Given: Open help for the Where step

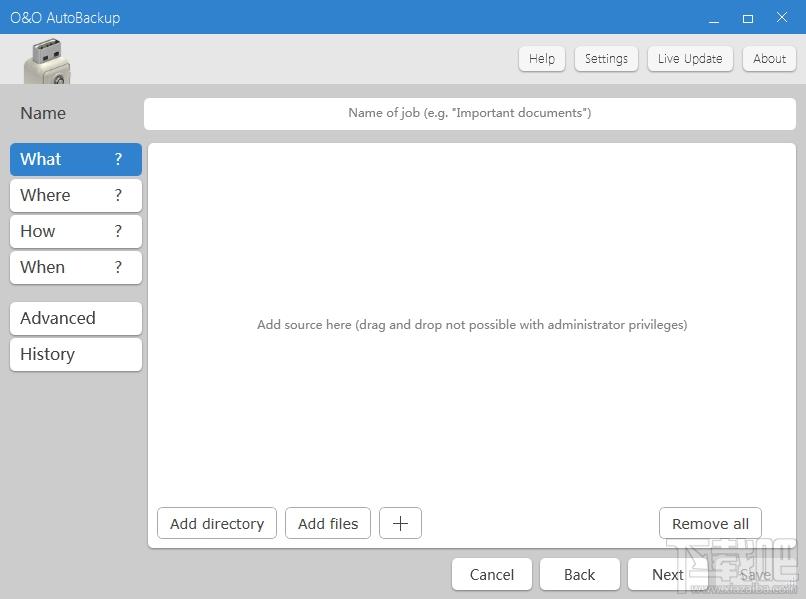Looking at the screenshot, I should [x=118, y=195].
